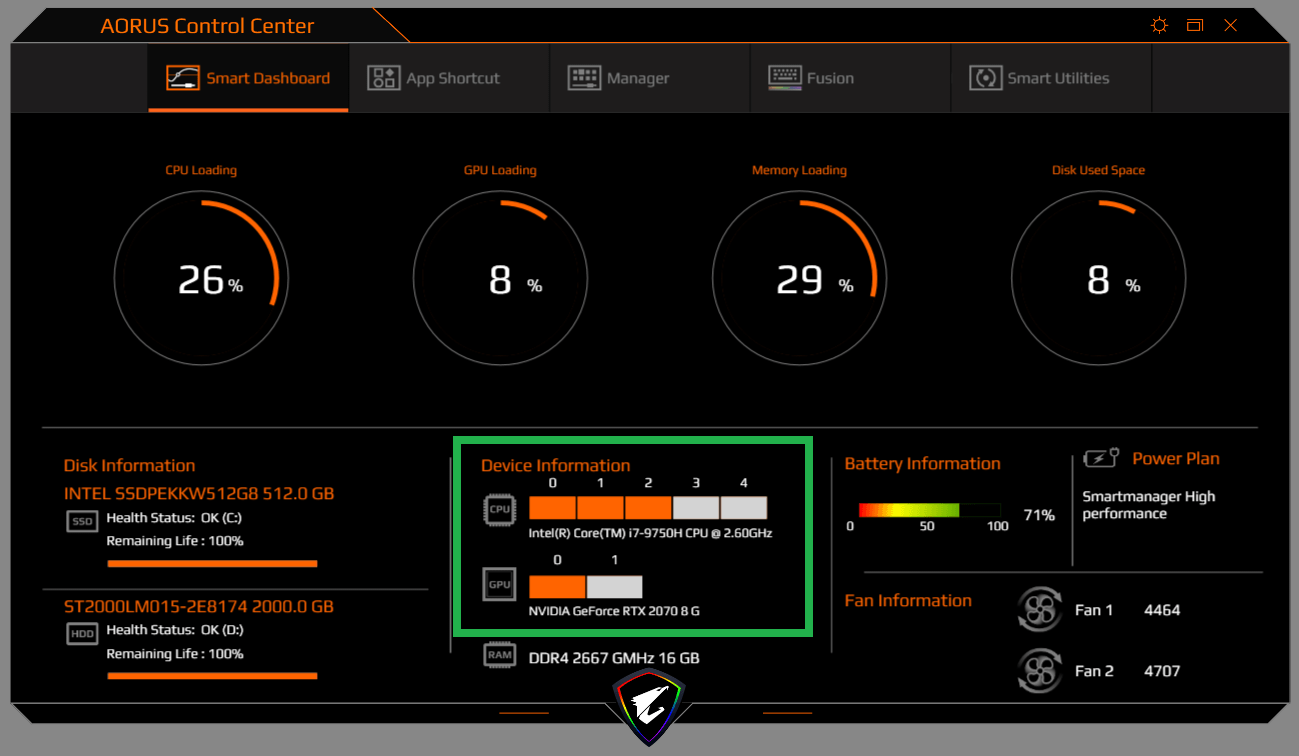This screenshot has width=1299, height=756.
Task: Click Smartmanager High performance text
Action: (x=1149, y=505)
